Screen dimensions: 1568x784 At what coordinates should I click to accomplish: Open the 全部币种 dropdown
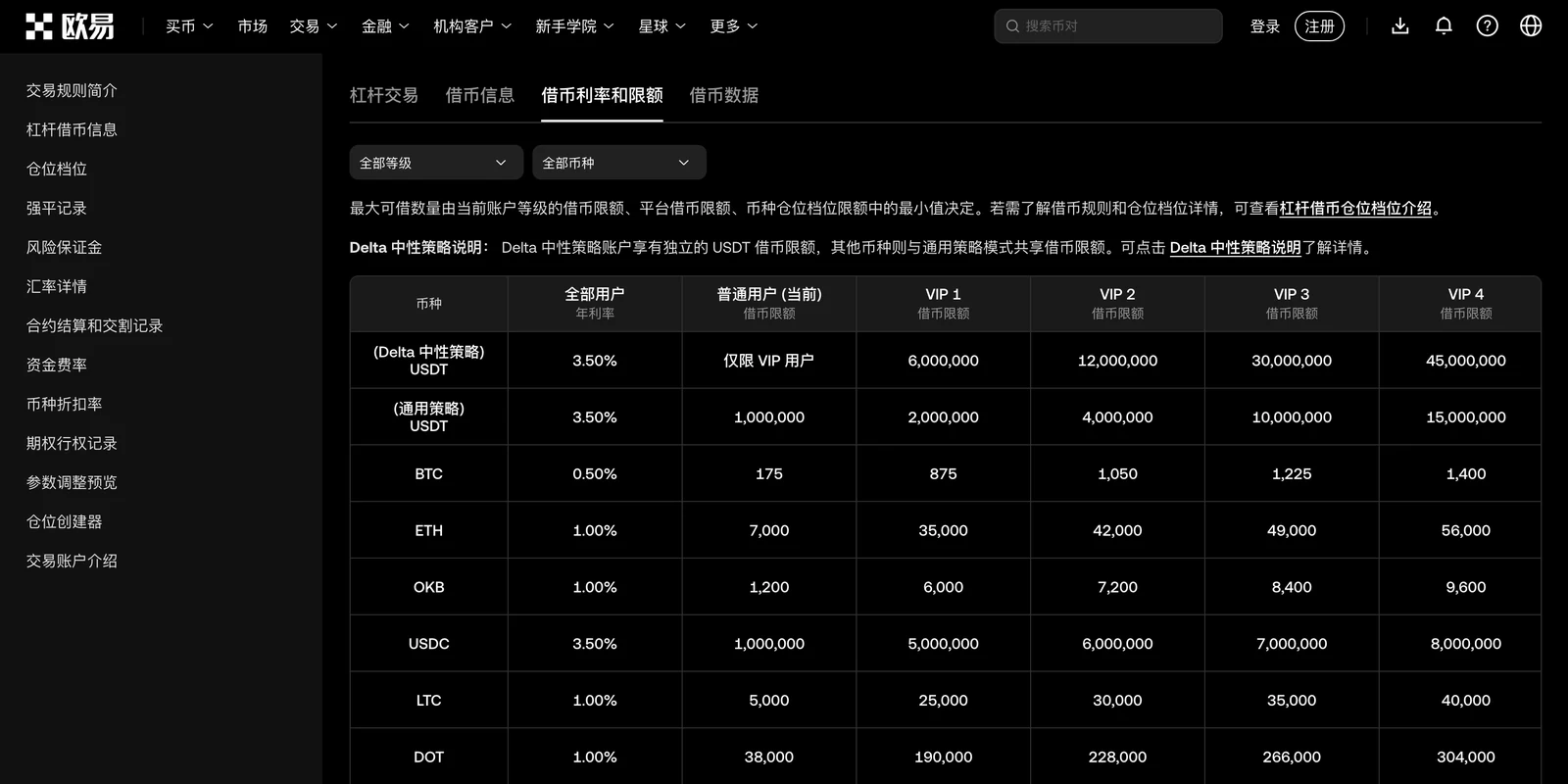[619, 163]
